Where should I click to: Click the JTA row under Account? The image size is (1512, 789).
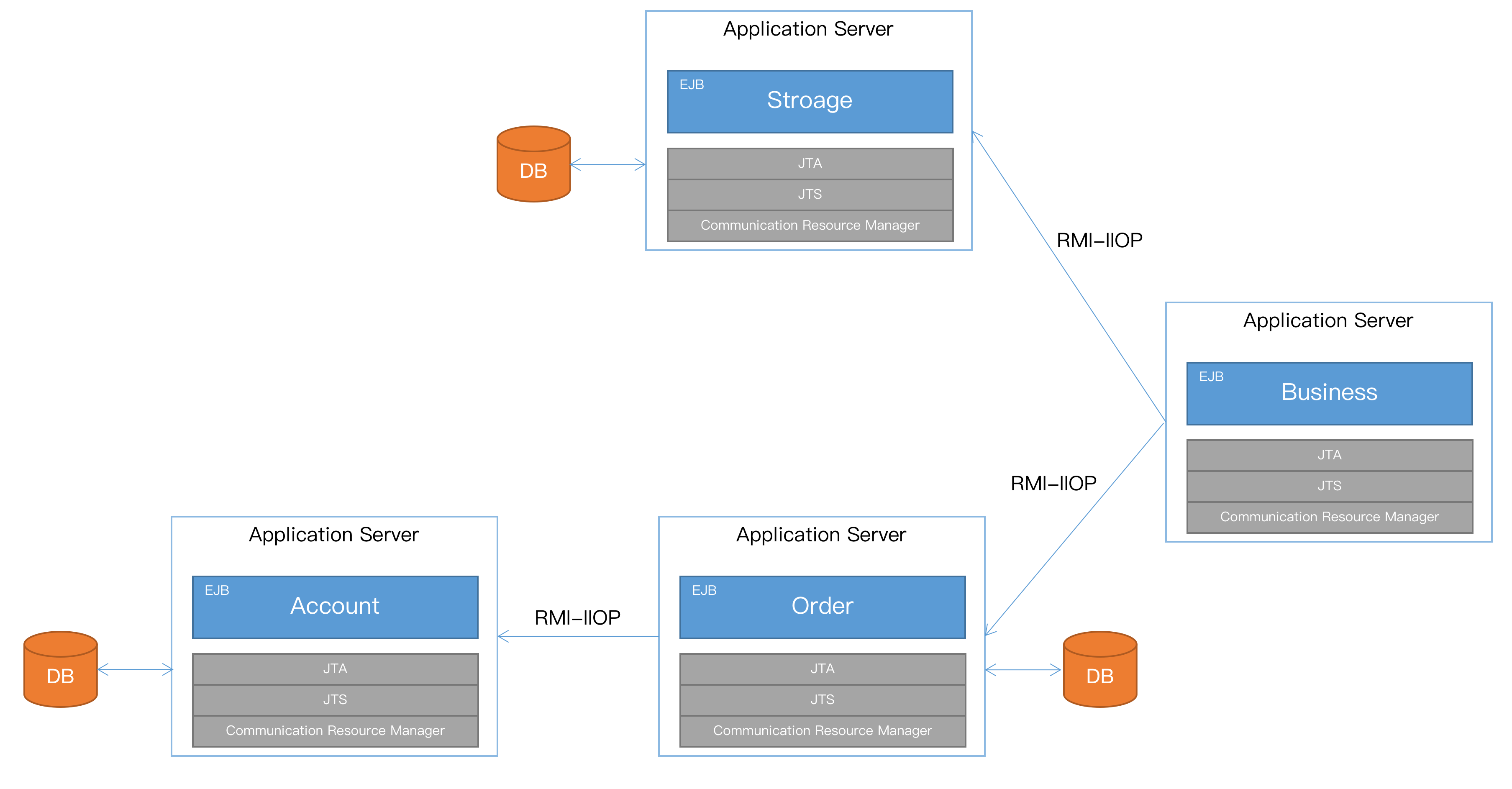(x=335, y=669)
